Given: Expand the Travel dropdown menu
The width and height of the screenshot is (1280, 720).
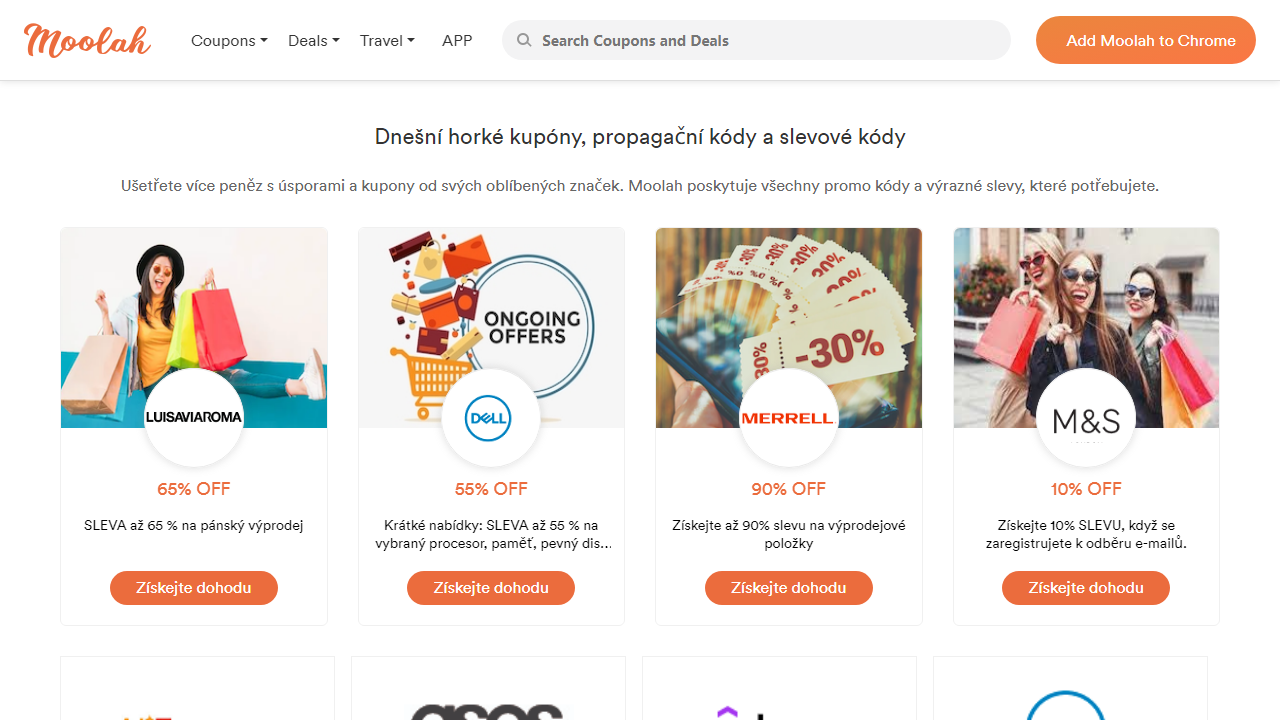Looking at the screenshot, I should (387, 41).
